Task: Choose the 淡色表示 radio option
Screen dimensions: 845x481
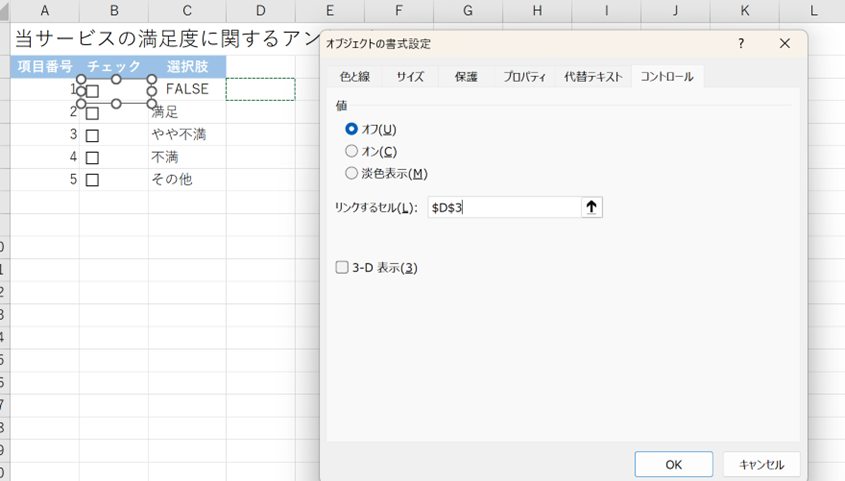Action: click(351, 173)
